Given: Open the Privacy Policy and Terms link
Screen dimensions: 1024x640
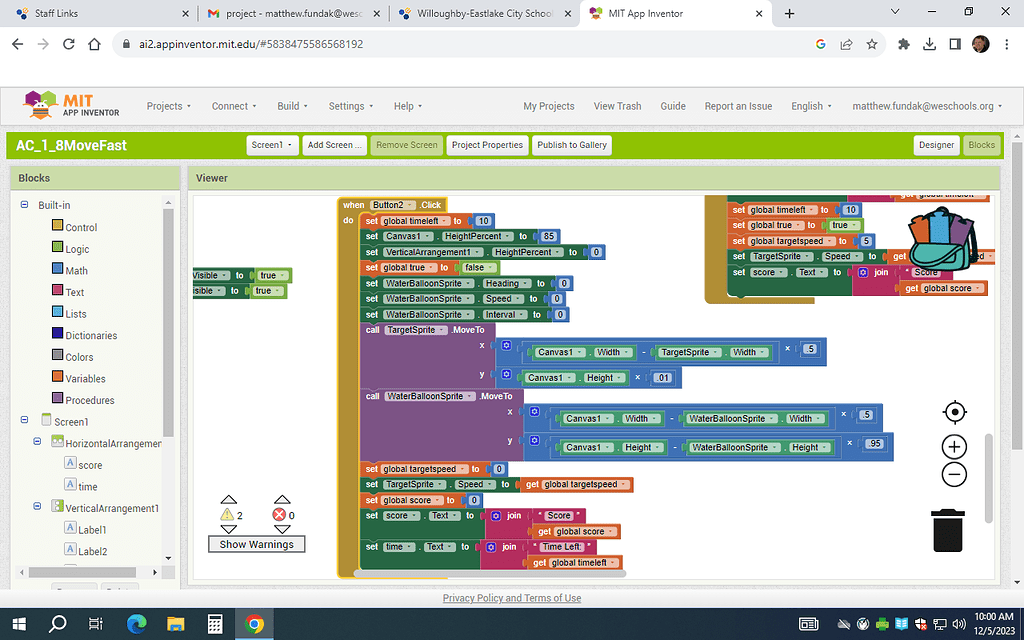Looking at the screenshot, I should [x=512, y=597].
